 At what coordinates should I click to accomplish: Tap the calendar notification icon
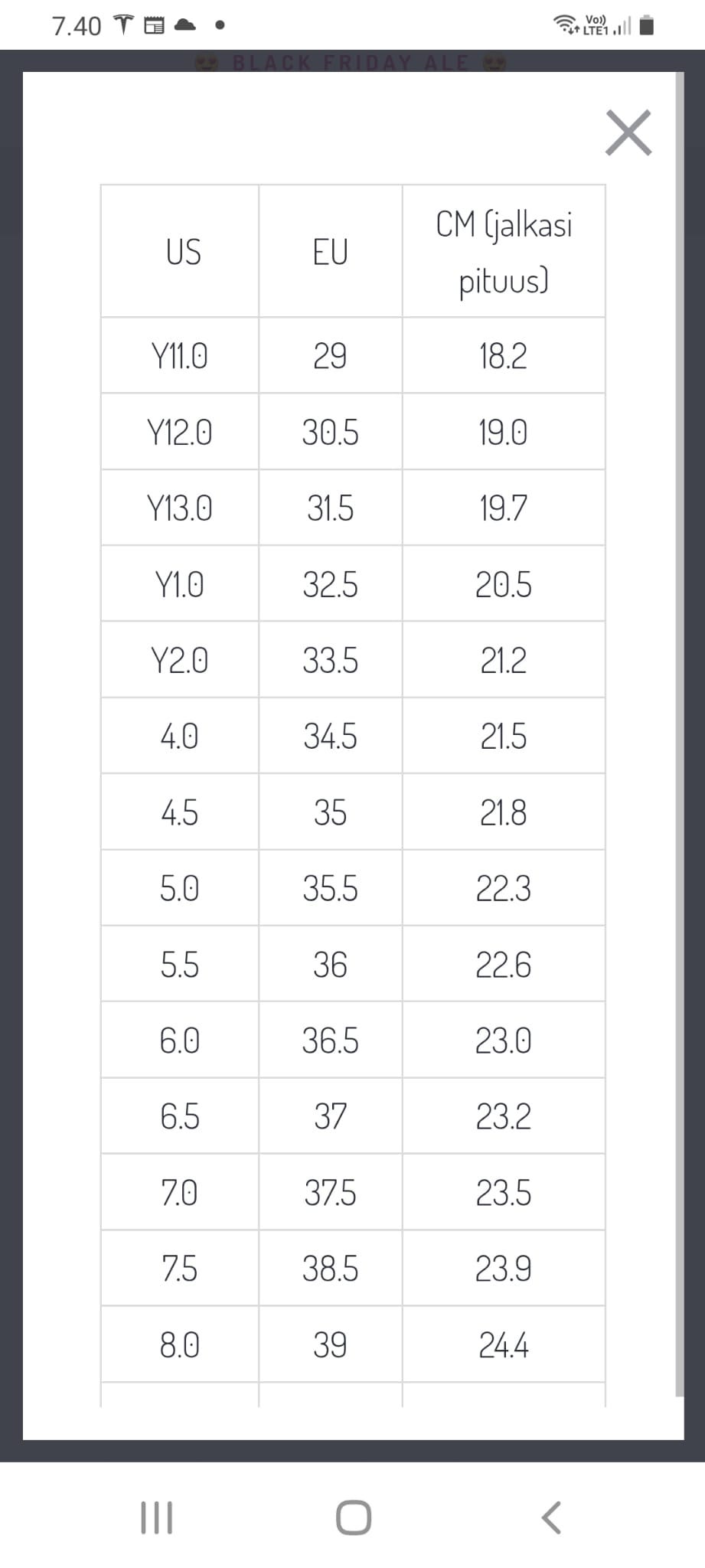click(154, 26)
